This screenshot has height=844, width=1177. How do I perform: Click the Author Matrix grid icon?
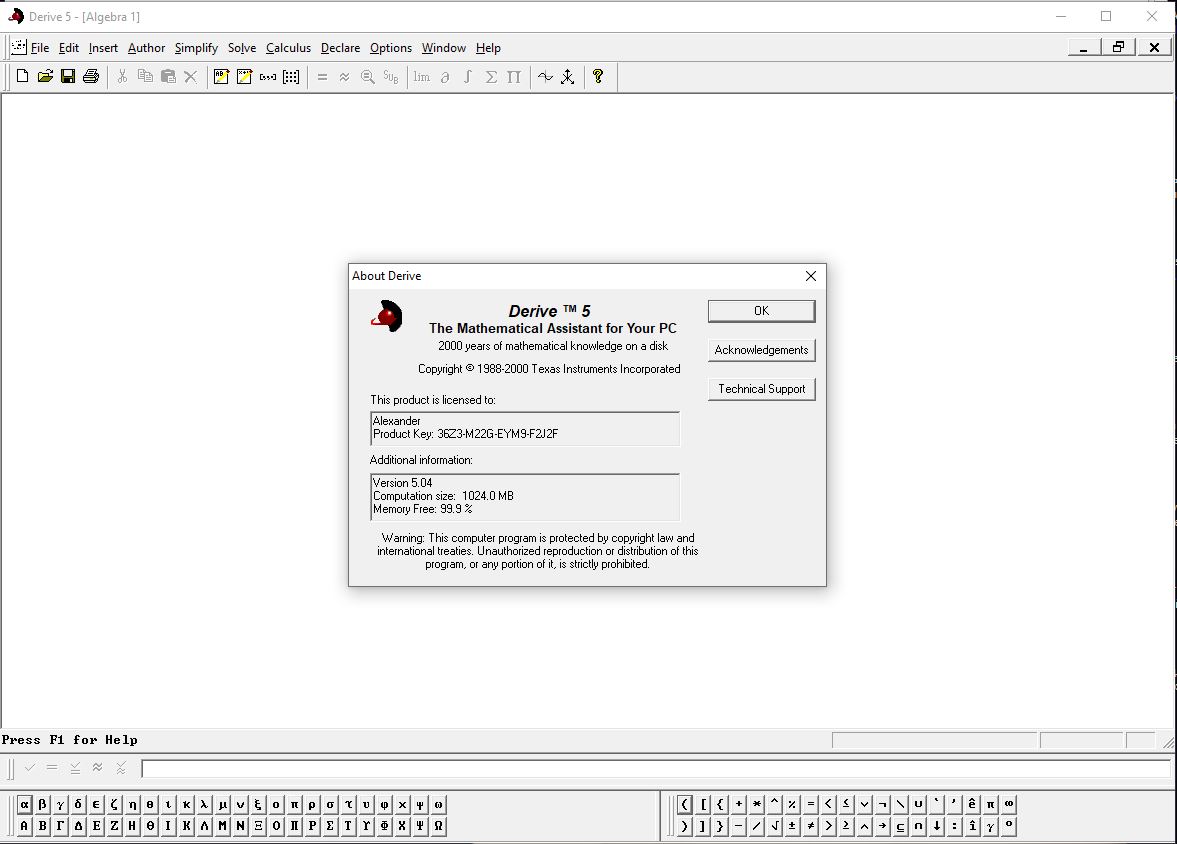tap(291, 77)
